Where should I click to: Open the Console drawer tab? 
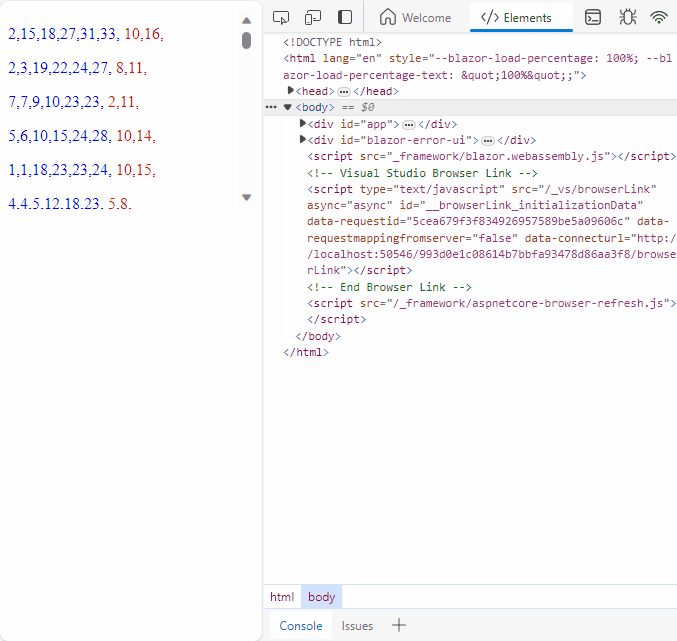301,626
